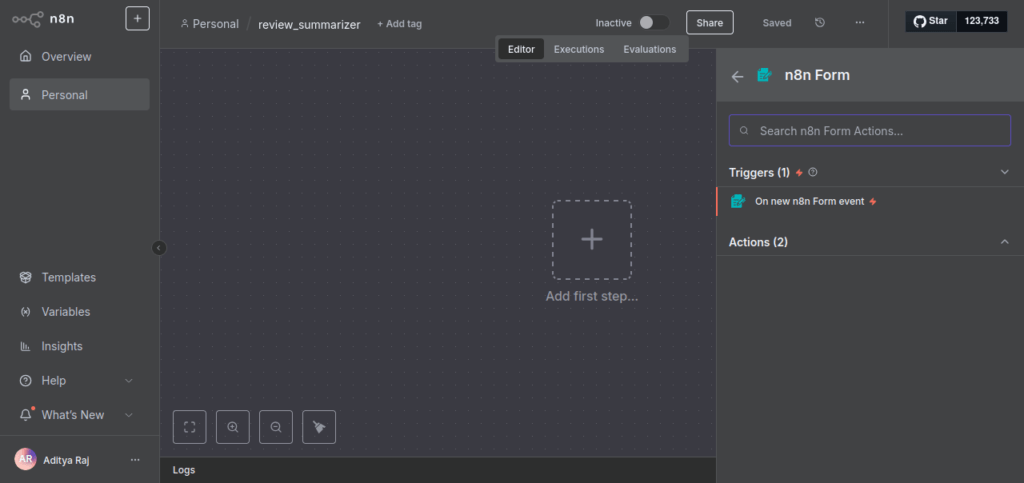Open the three-dot workflow options menu
Screen dimensions: 1024x483
860,22
